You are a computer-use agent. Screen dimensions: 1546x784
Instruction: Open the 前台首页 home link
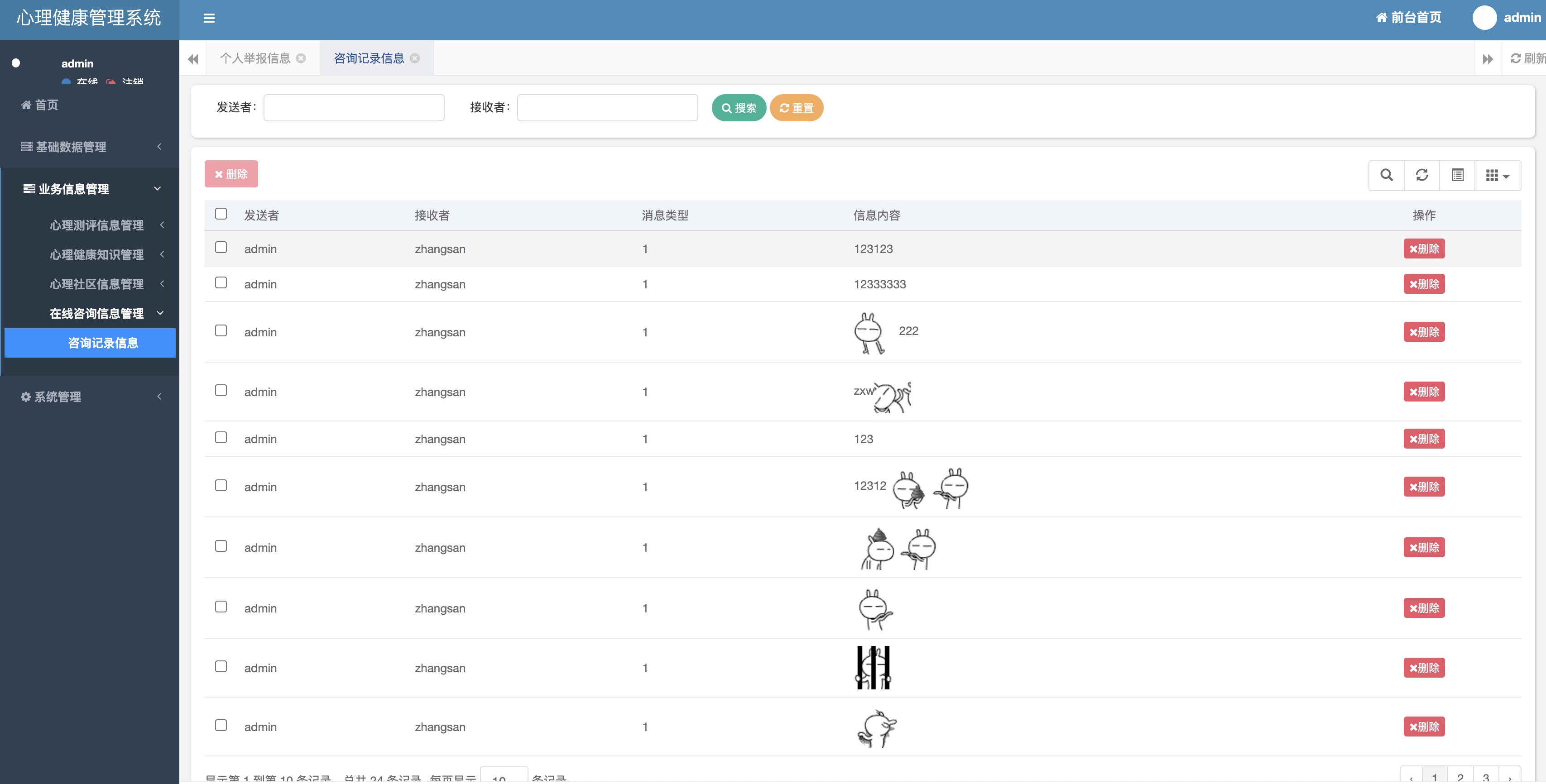click(1409, 17)
